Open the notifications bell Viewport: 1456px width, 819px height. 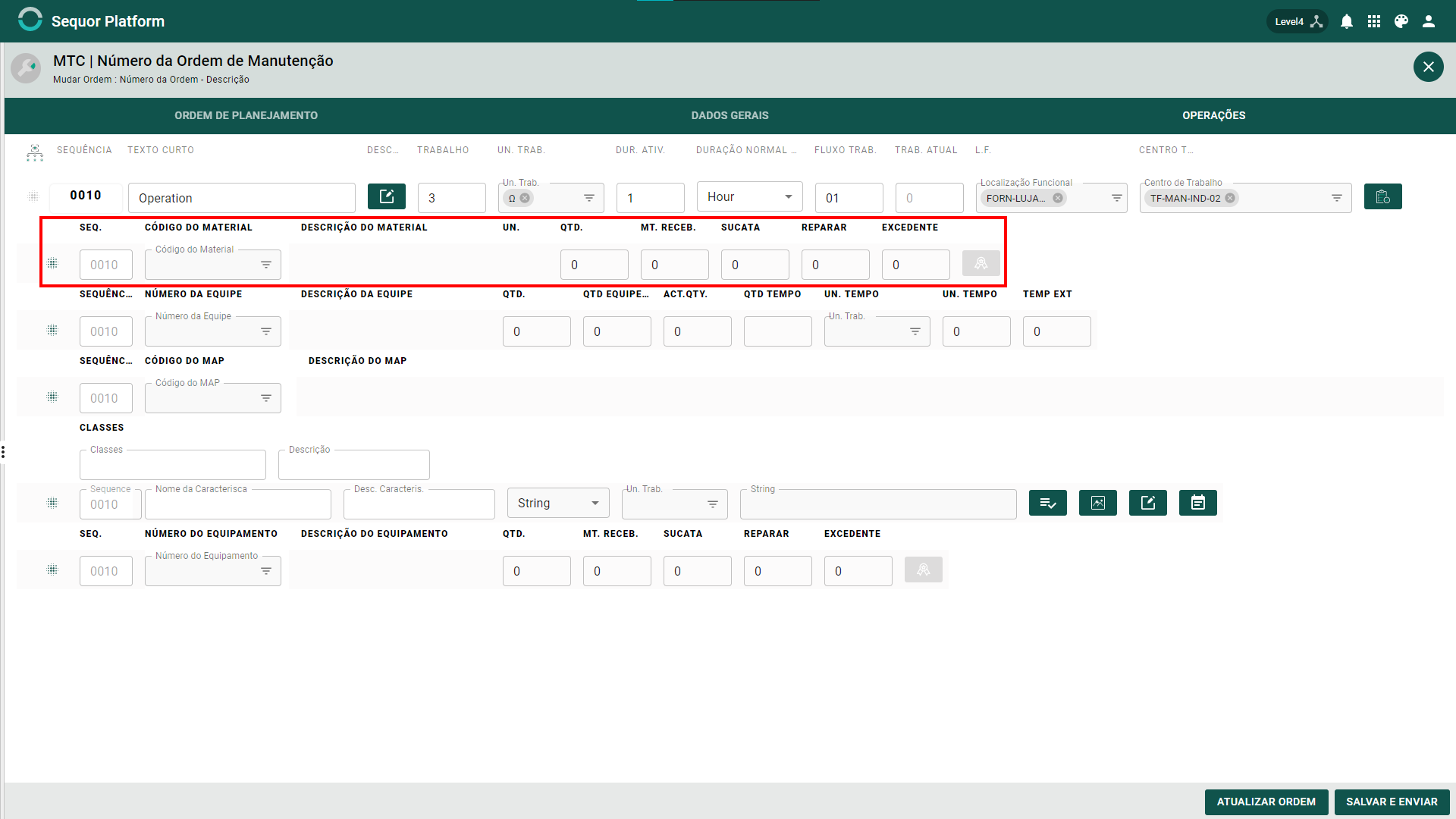(1347, 21)
